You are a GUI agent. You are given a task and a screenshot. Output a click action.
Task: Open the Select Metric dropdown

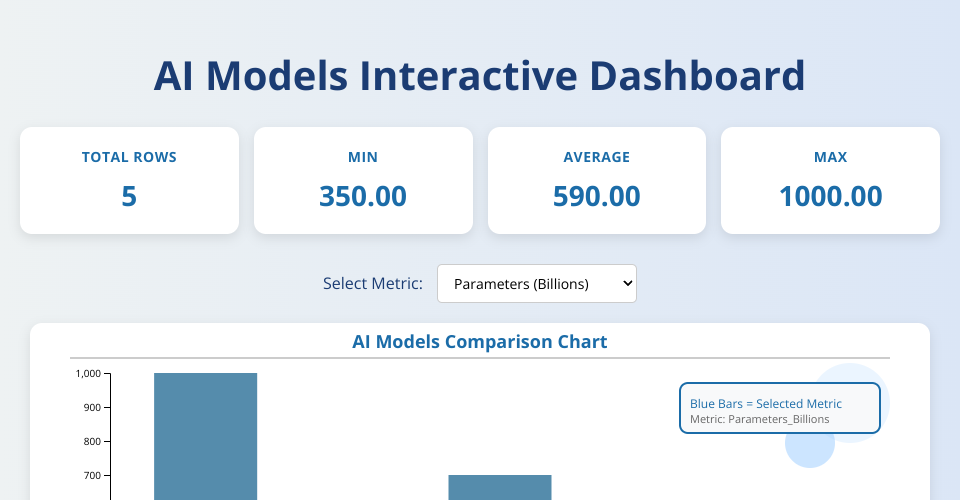point(536,284)
